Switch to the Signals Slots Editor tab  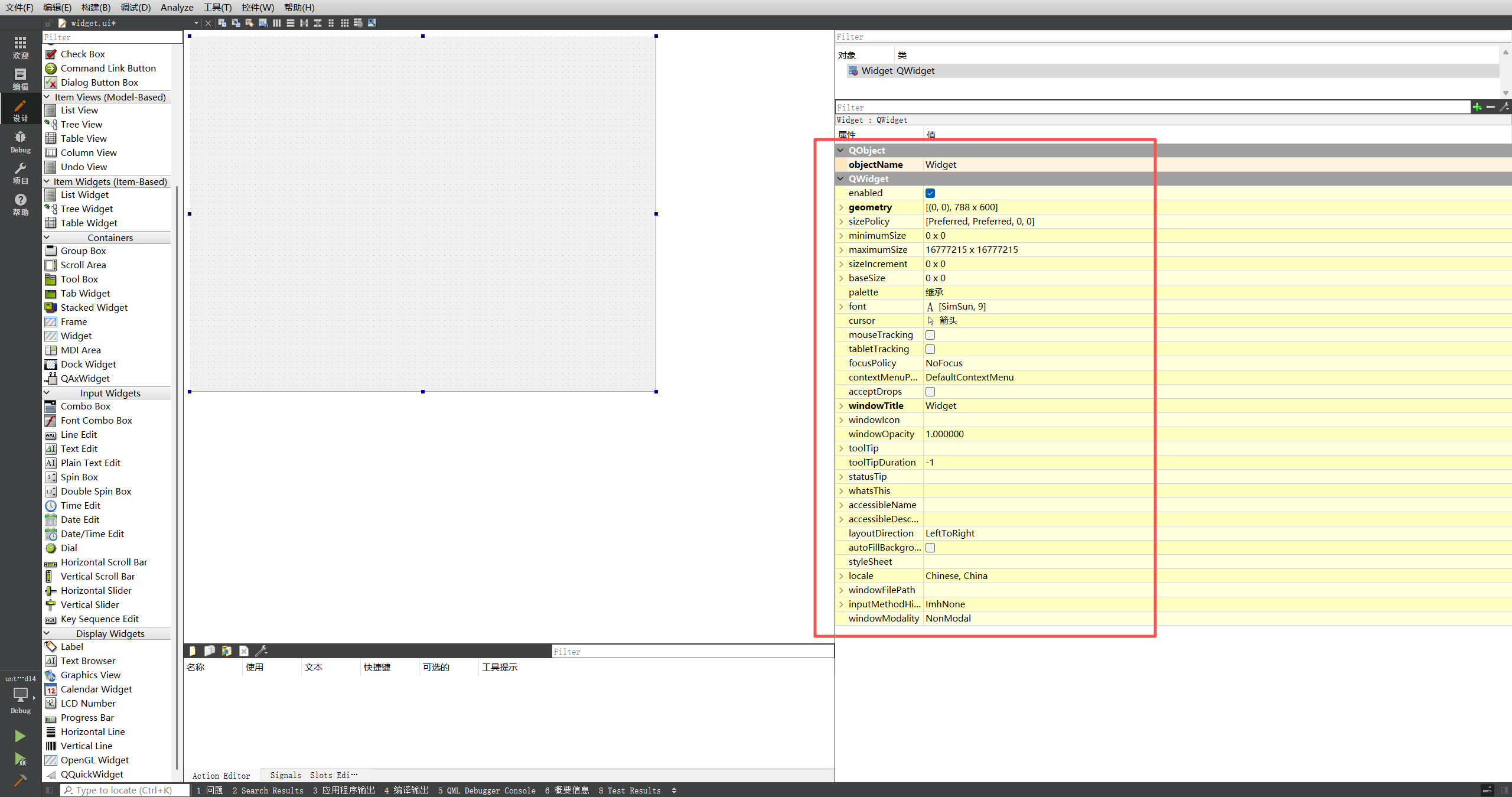313,775
